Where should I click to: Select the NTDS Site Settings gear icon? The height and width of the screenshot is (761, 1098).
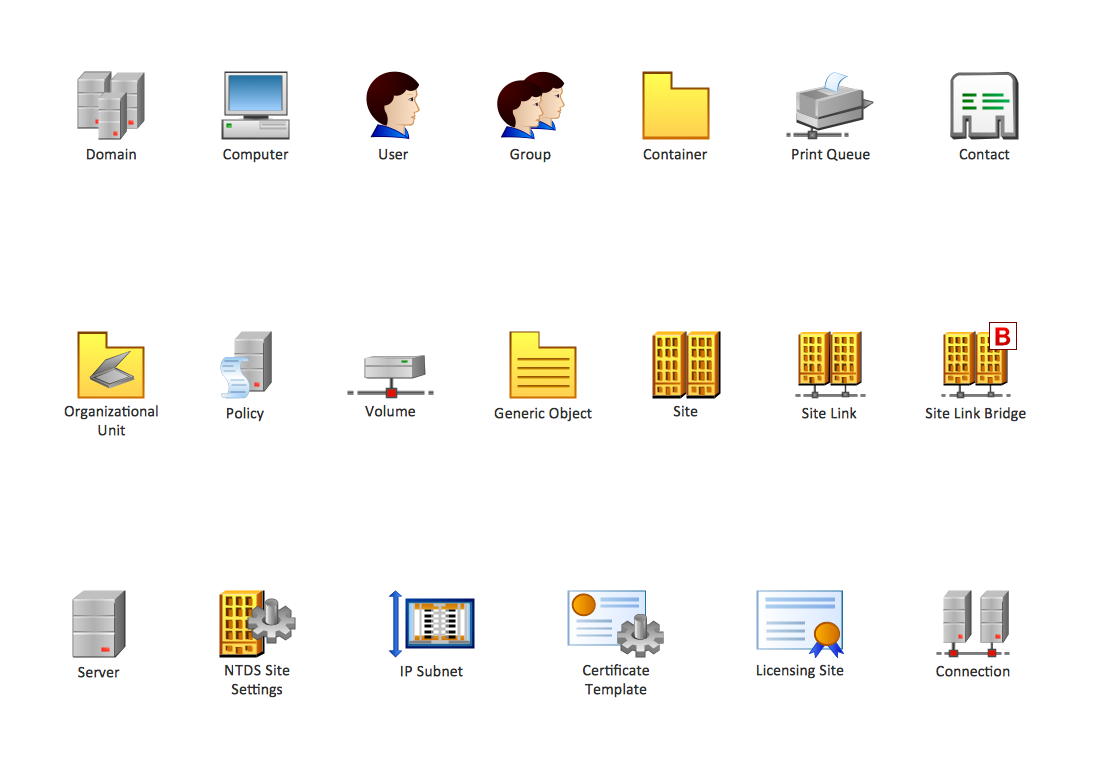point(257,623)
